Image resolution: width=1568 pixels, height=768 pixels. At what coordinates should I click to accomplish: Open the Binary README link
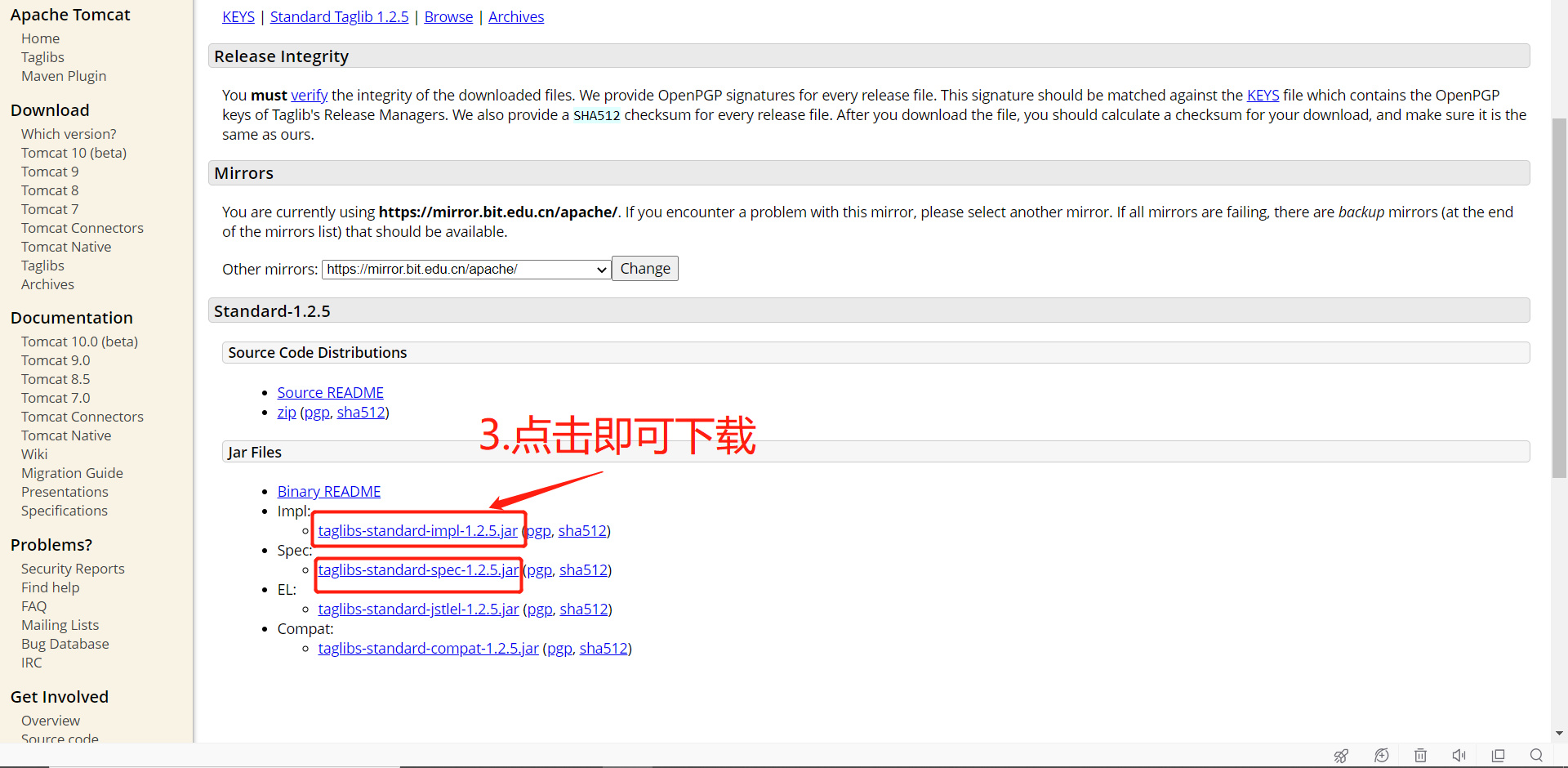coord(328,492)
